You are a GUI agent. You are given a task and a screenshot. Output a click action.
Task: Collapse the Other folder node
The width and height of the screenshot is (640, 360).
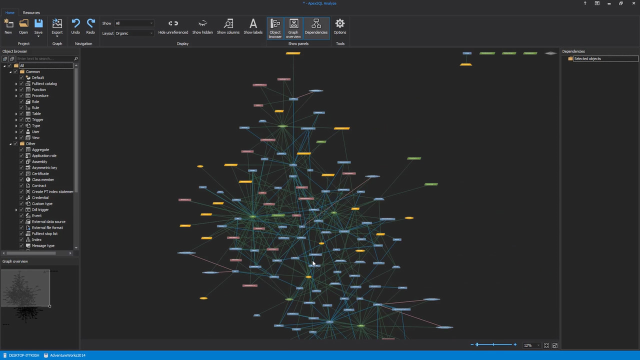click(11, 144)
